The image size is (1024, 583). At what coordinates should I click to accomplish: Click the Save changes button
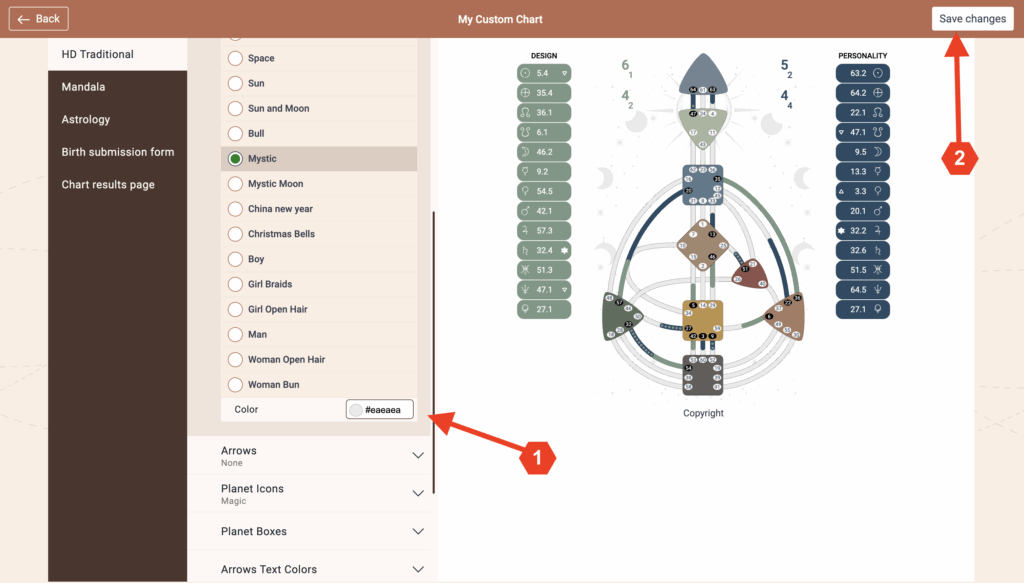coord(972,19)
